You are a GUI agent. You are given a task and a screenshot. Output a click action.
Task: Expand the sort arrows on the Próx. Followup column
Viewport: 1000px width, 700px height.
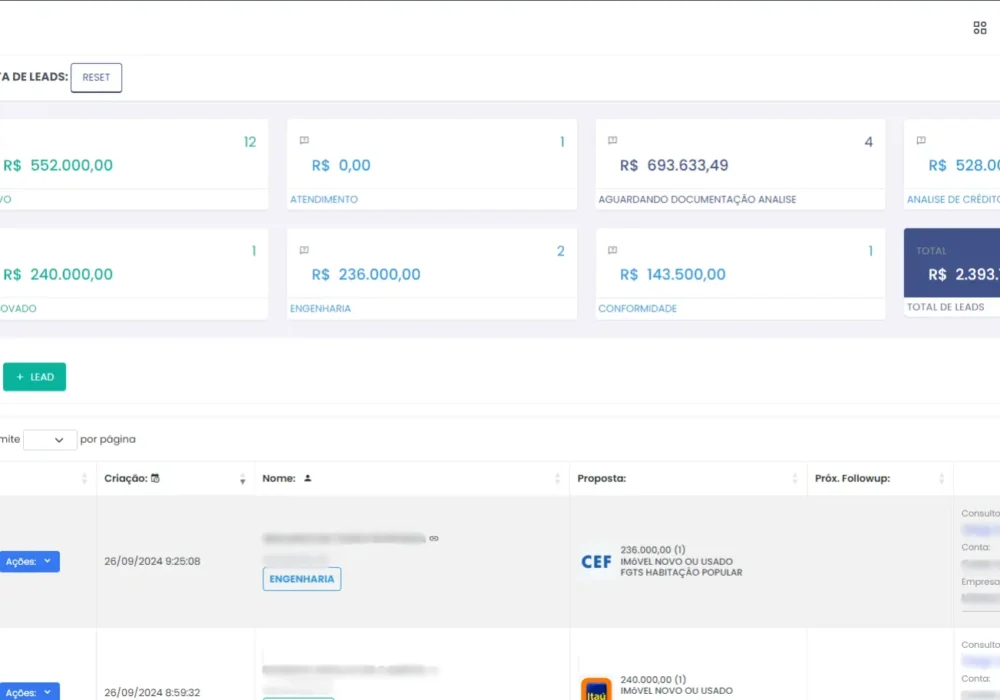(x=941, y=478)
